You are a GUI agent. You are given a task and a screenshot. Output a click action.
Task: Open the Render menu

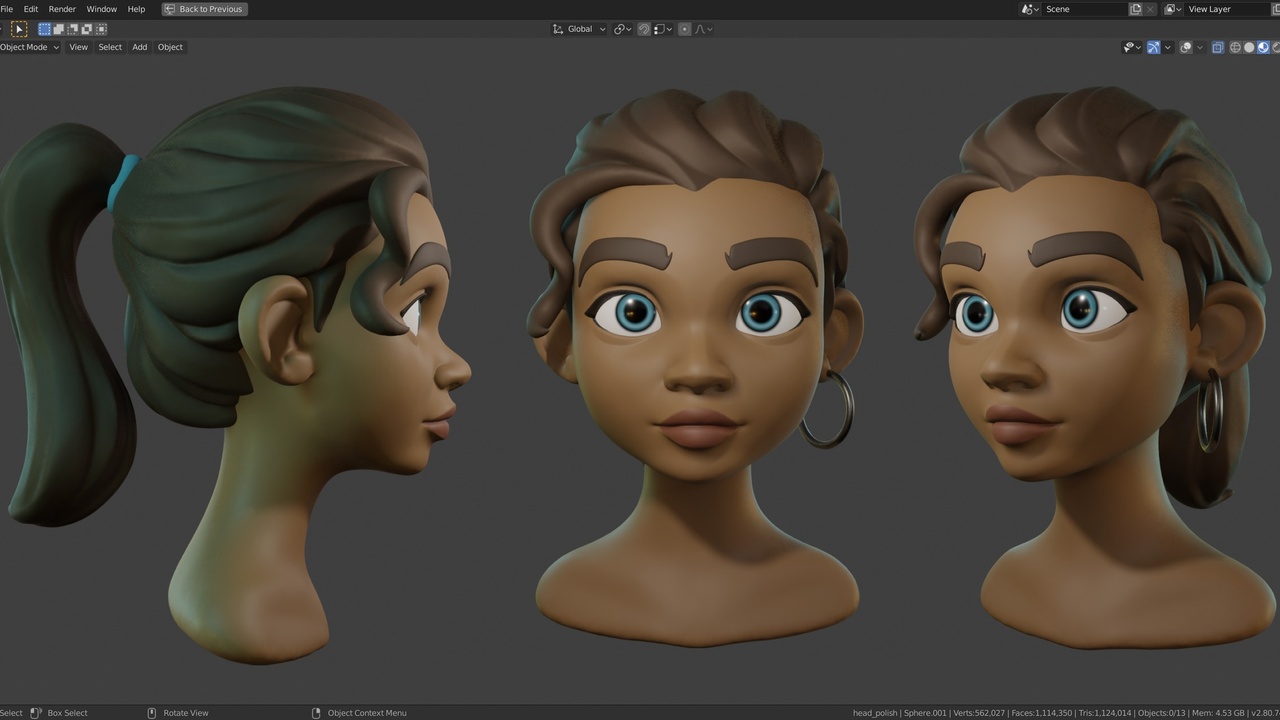point(62,9)
